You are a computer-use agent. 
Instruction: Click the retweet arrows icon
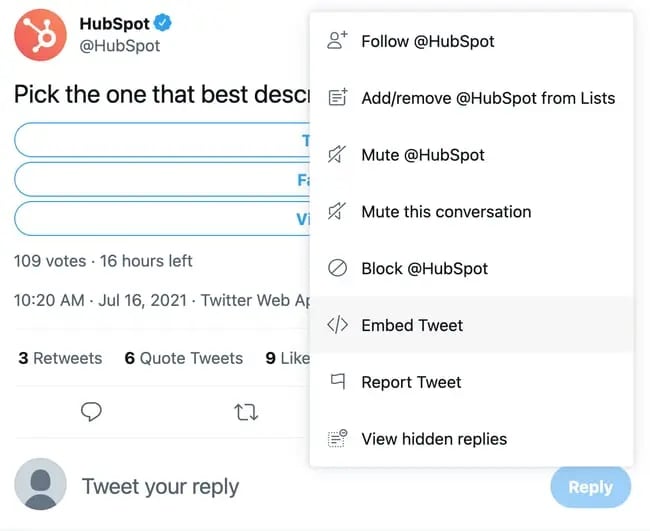(246, 411)
